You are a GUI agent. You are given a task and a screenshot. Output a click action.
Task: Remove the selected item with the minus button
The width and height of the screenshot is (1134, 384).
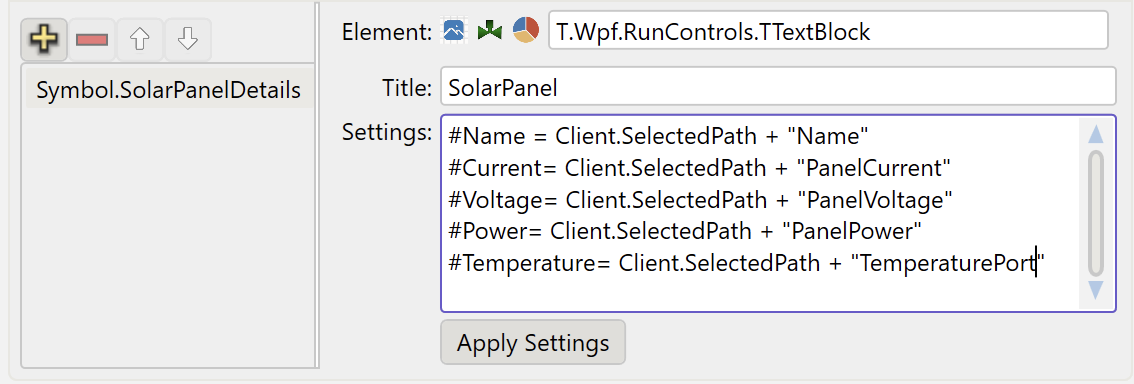(92, 39)
